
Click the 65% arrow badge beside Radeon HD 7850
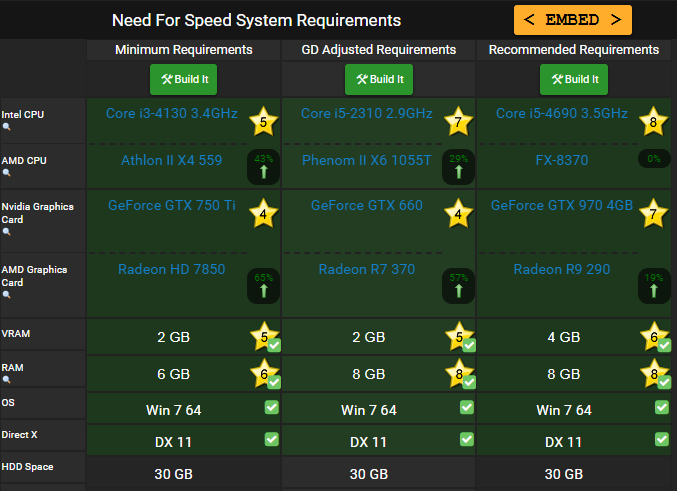[263, 286]
